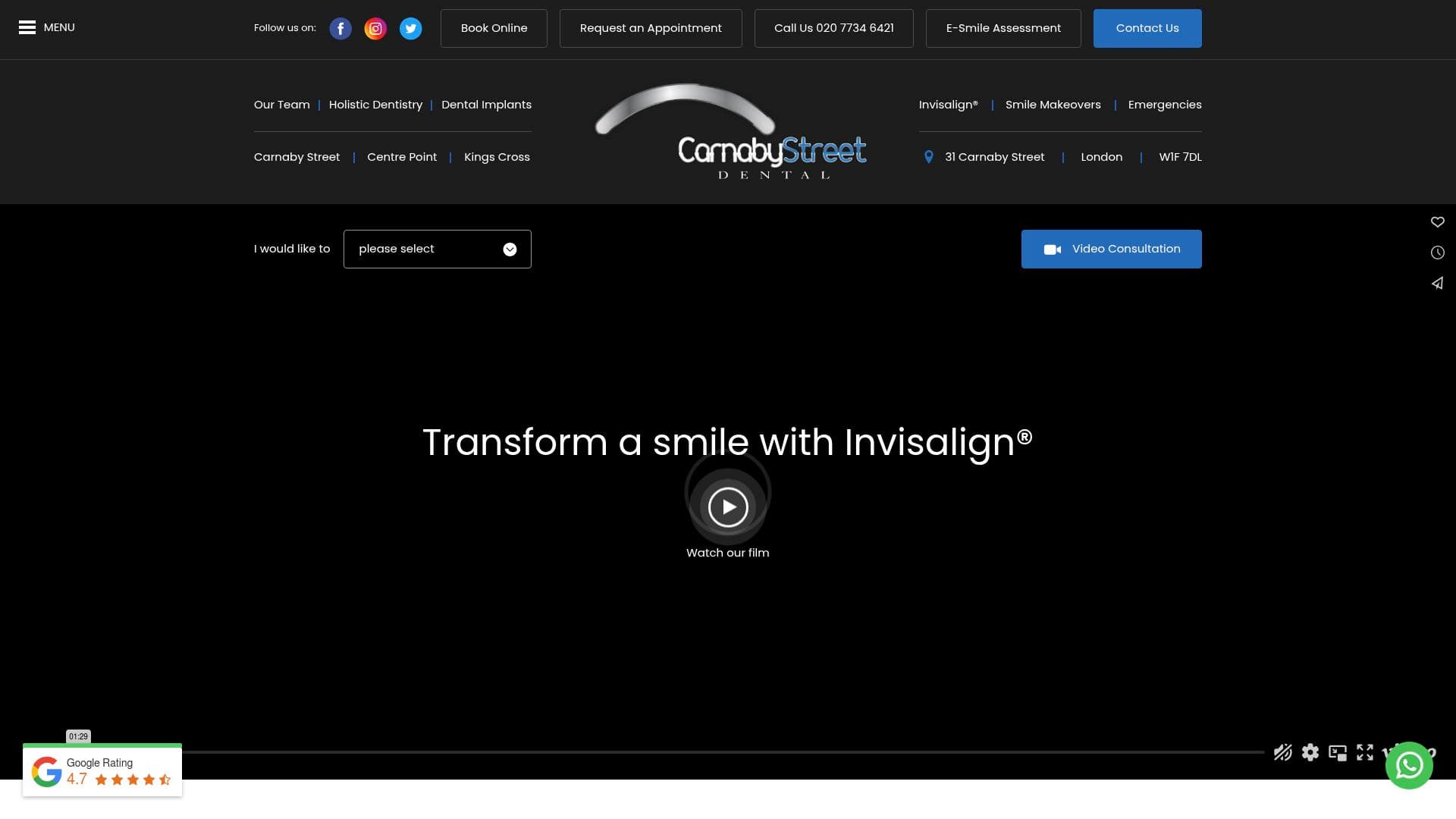Select the Carnaby Street location link
1456x819 pixels.
coord(297,157)
